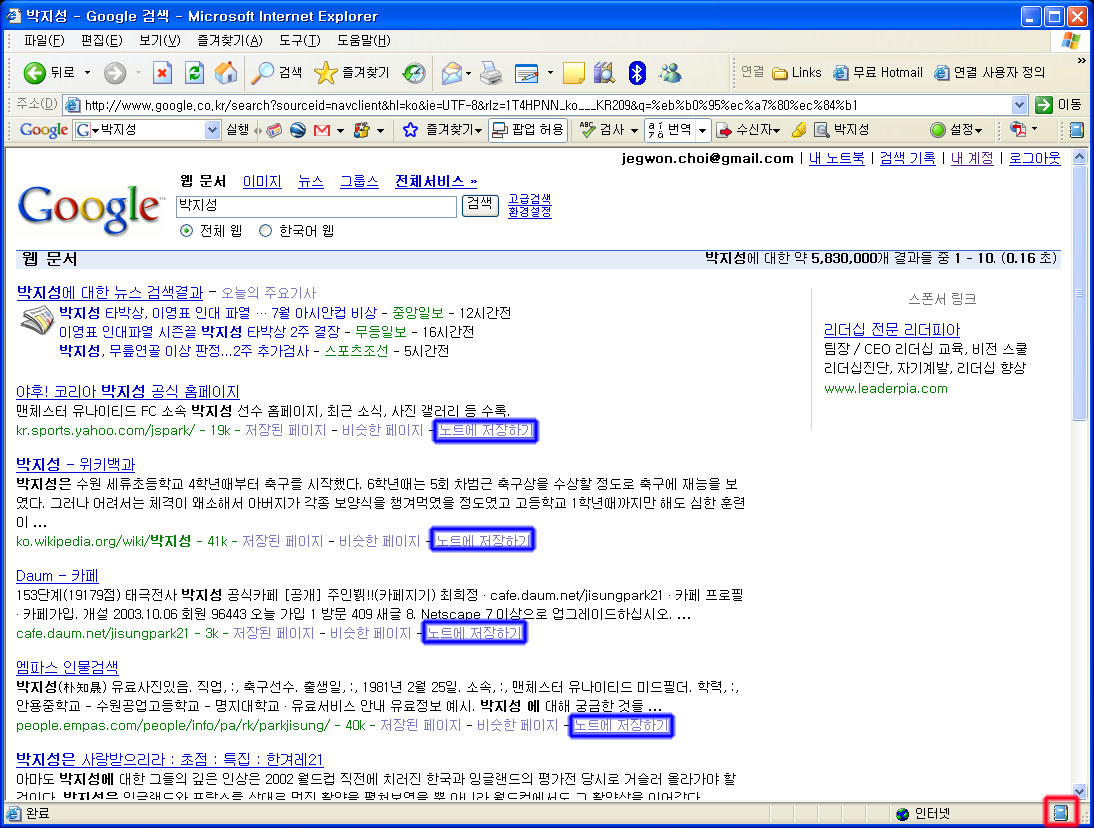Click the highlighter pen icon in Google toolbar
Screen dimensions: 1094x828
[x=800, y=130]
